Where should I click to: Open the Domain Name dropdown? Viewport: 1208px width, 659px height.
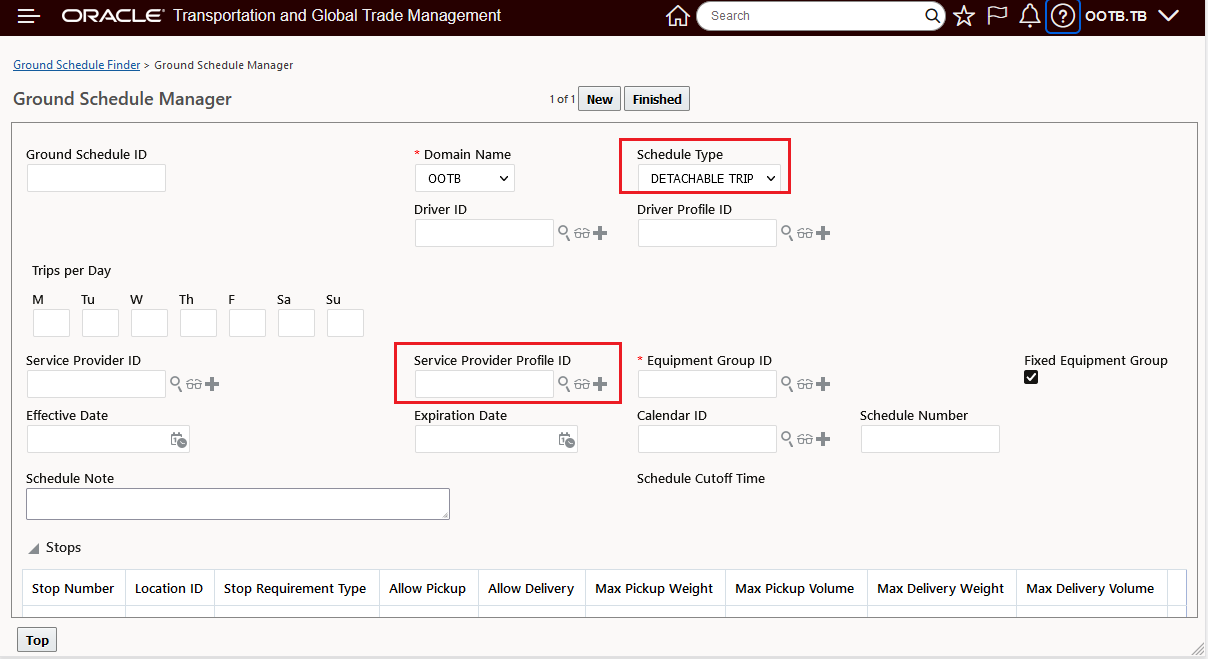pos(465,178)
